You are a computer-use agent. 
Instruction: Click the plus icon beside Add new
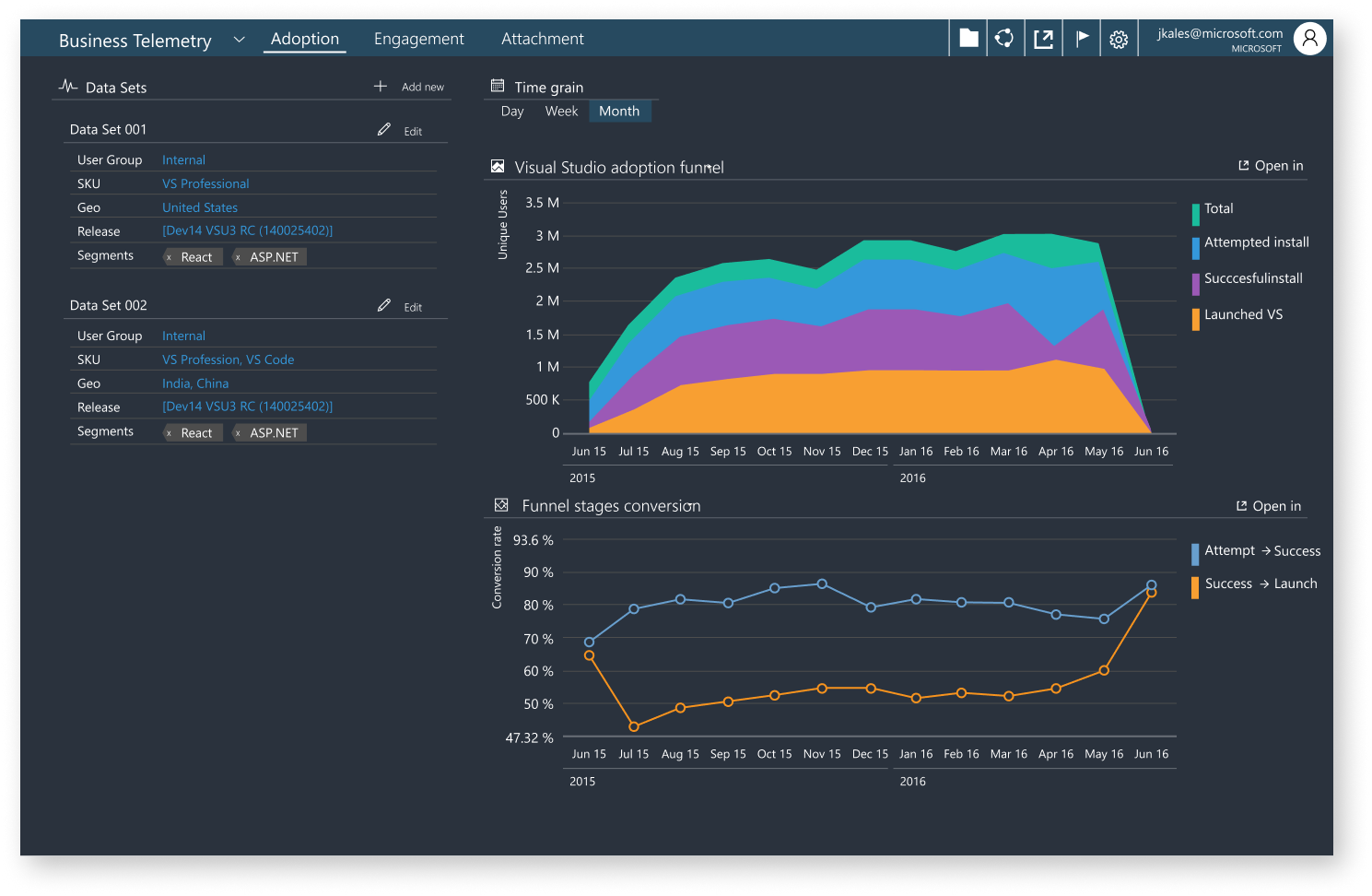click(380, 86)
